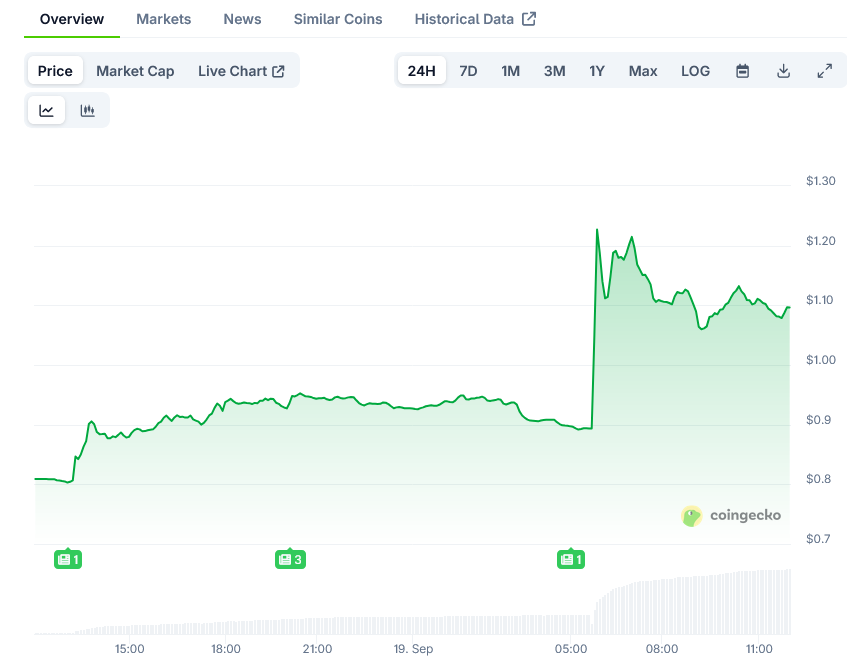Enable the LOG scale toggle
Image resolution: width=847 pixels, height=669 pixels.
695,70
